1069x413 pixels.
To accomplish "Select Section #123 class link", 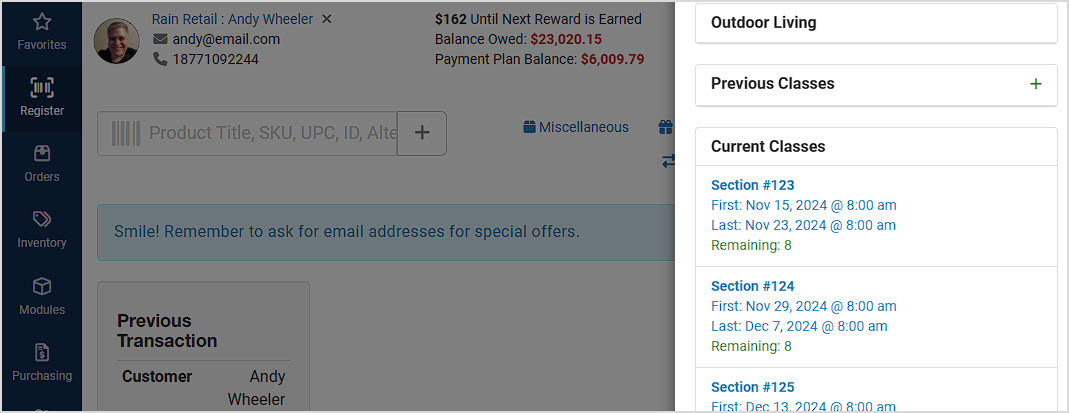I will (753, 185).
